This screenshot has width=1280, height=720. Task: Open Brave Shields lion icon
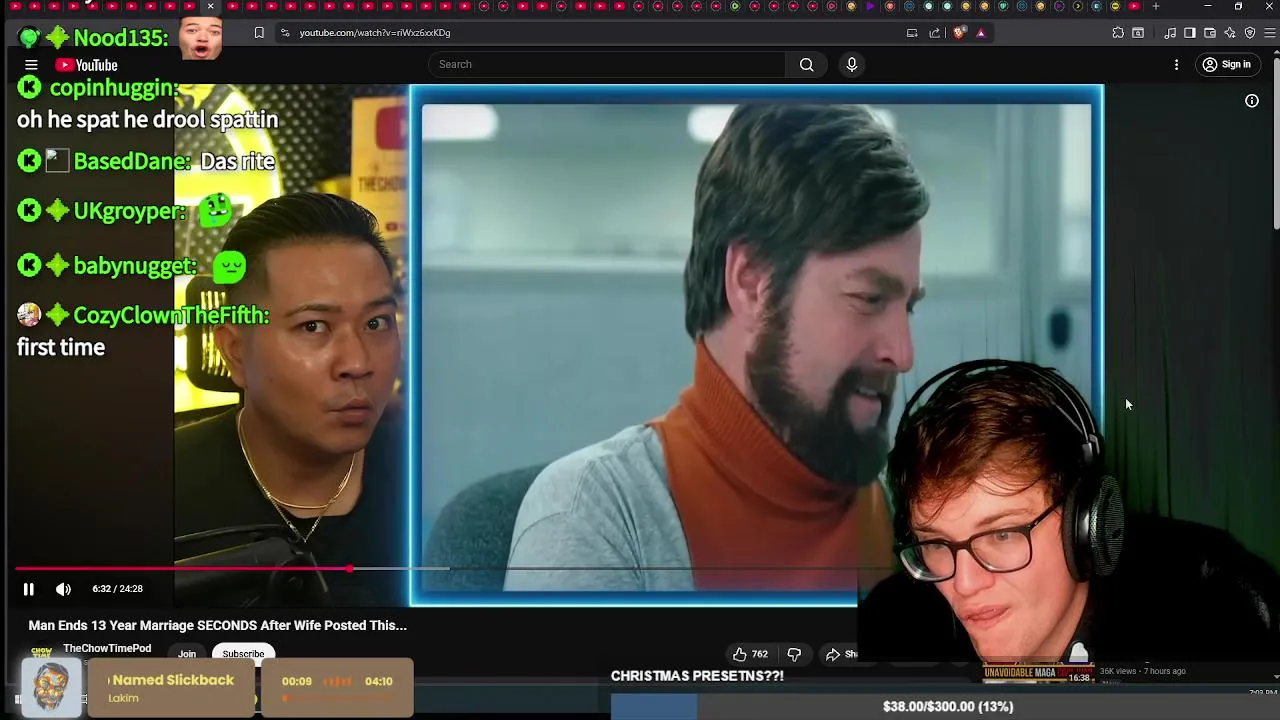(960, 33)
